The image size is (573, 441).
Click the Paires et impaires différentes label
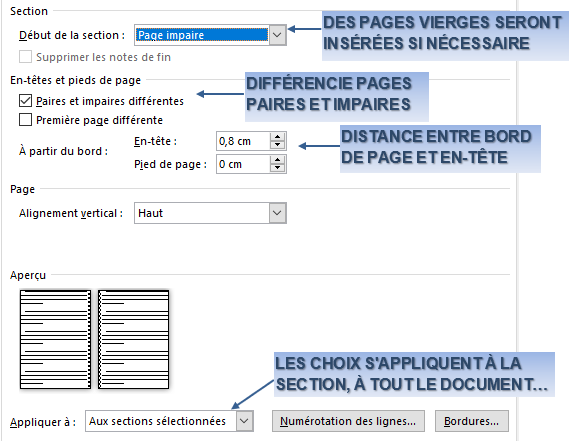[110, 101]
